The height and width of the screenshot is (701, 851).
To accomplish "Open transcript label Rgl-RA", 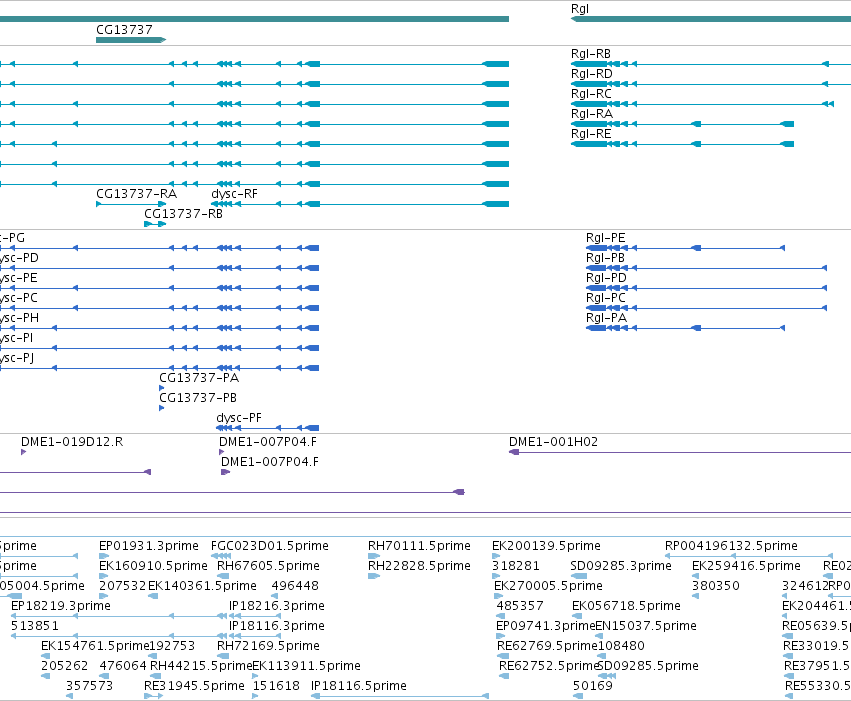I will (x=592, y=114).
